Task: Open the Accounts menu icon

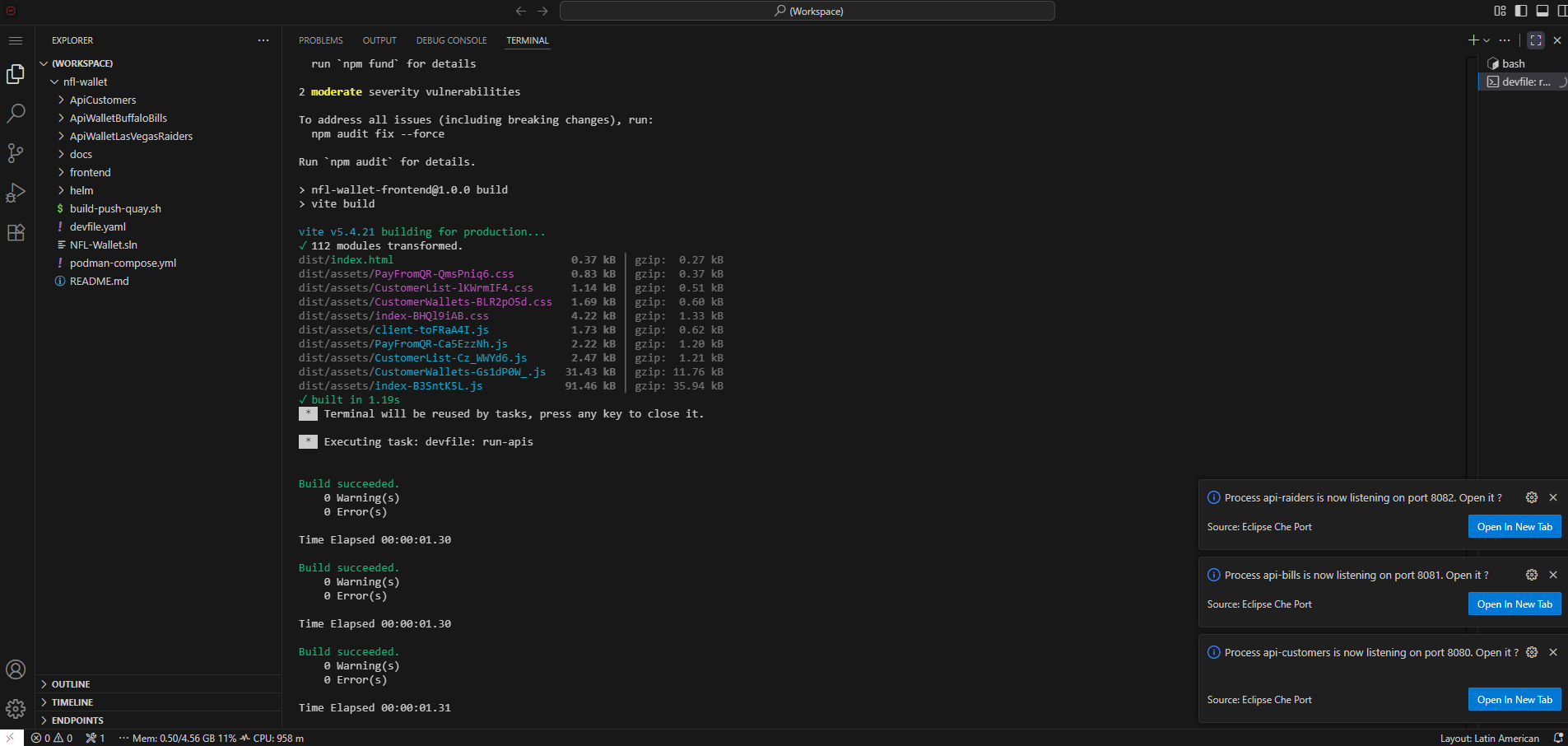Action: (x=16, y=670)
